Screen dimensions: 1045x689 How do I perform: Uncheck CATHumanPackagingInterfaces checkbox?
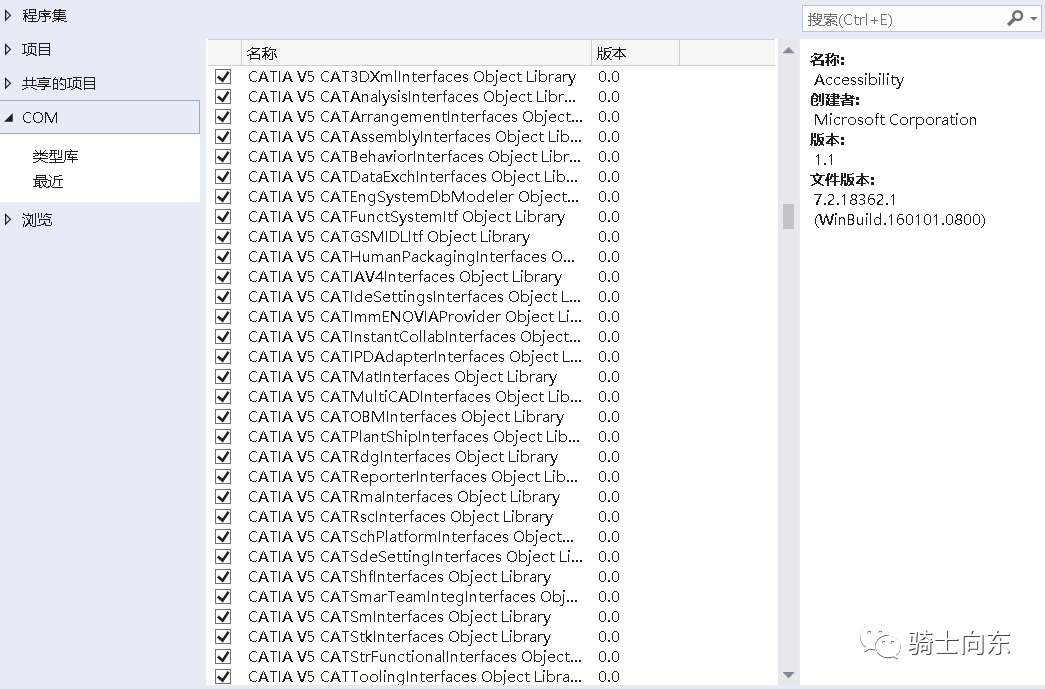(x=223, y=257)
